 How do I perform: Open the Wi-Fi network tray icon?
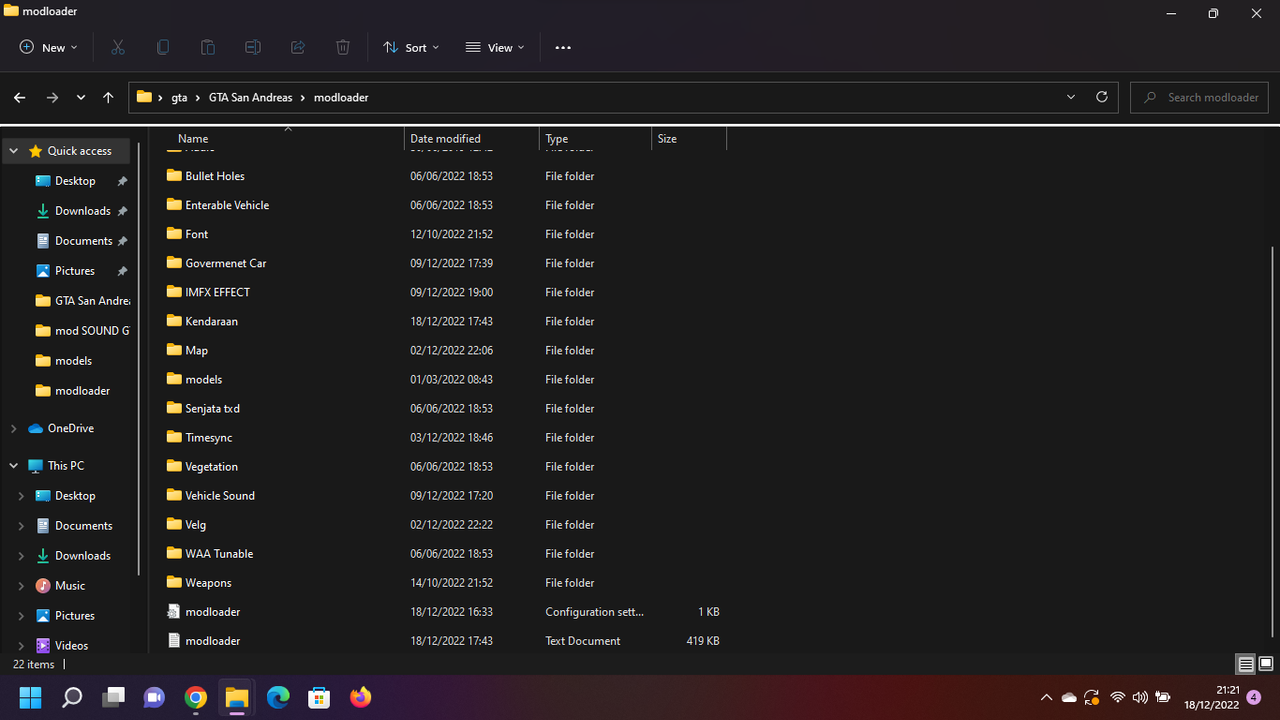coord(1118,697)
